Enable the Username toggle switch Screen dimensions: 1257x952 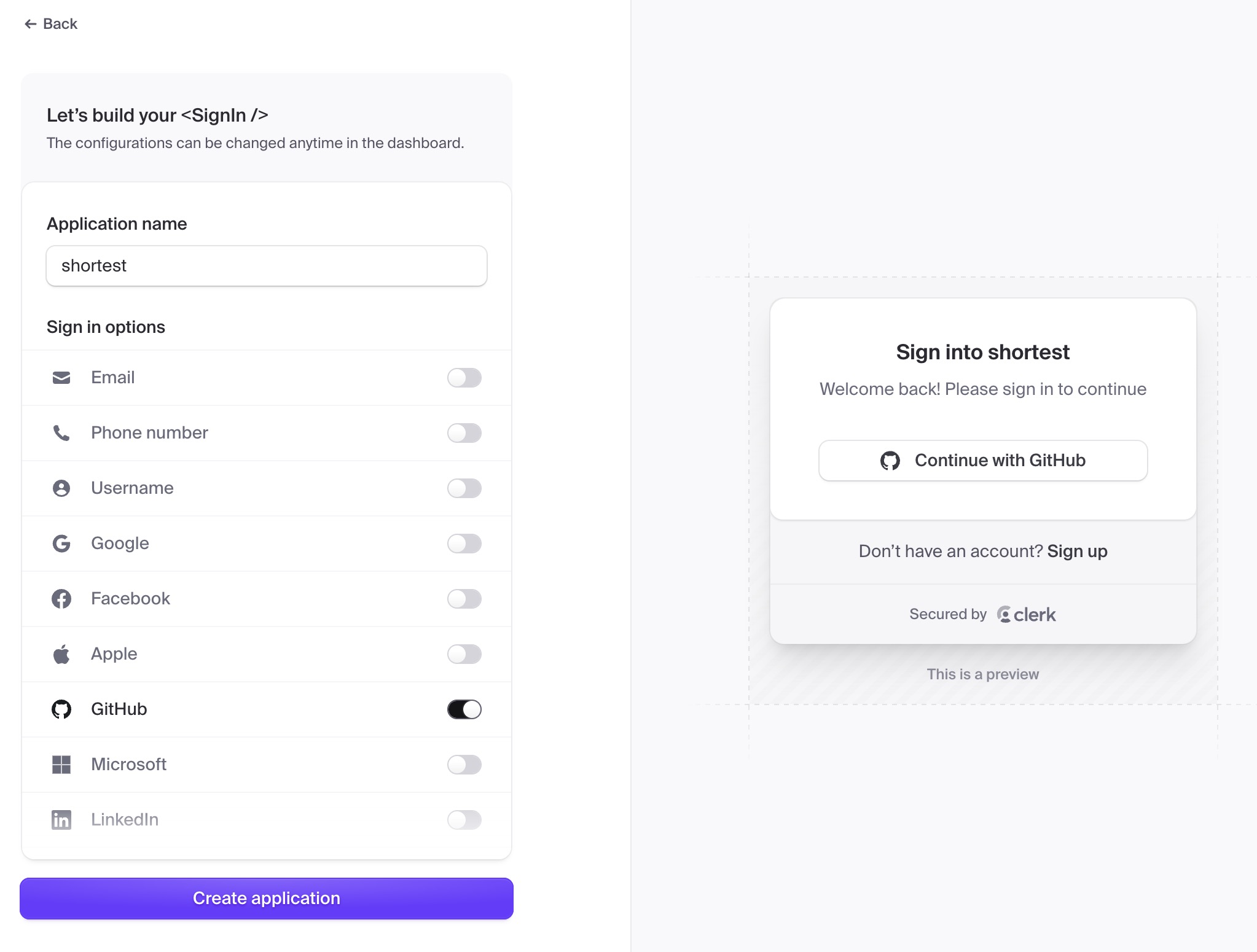tap(464, 488)
